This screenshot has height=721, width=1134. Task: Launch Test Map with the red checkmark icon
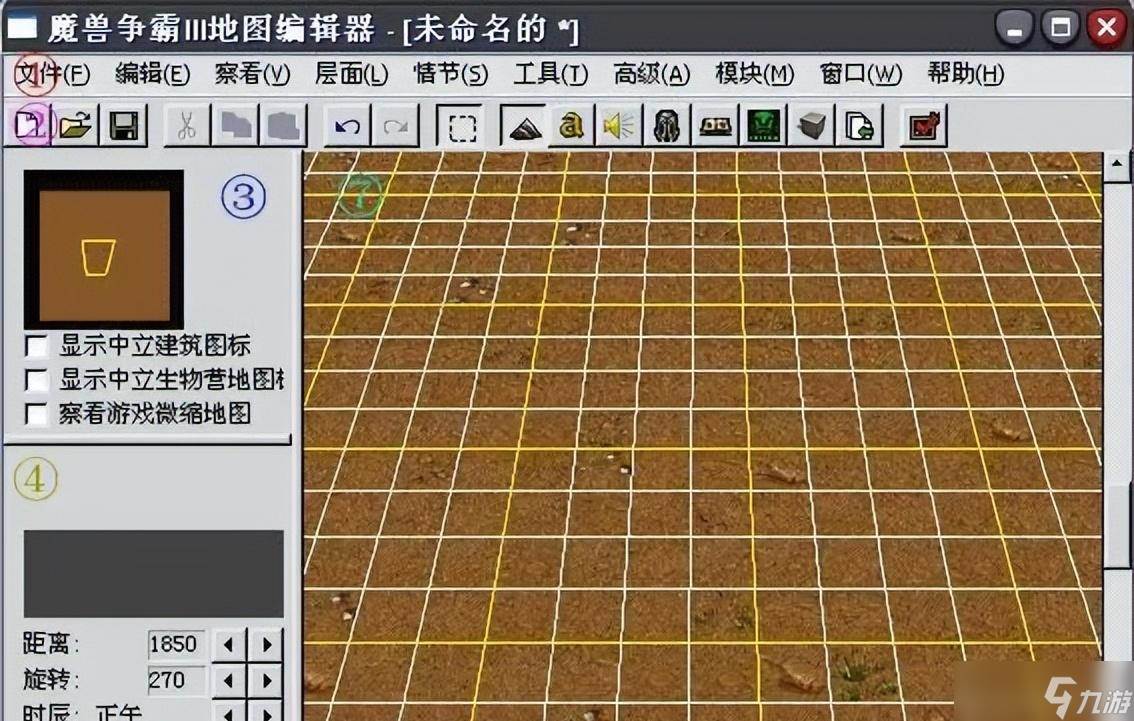click(922, 127)
